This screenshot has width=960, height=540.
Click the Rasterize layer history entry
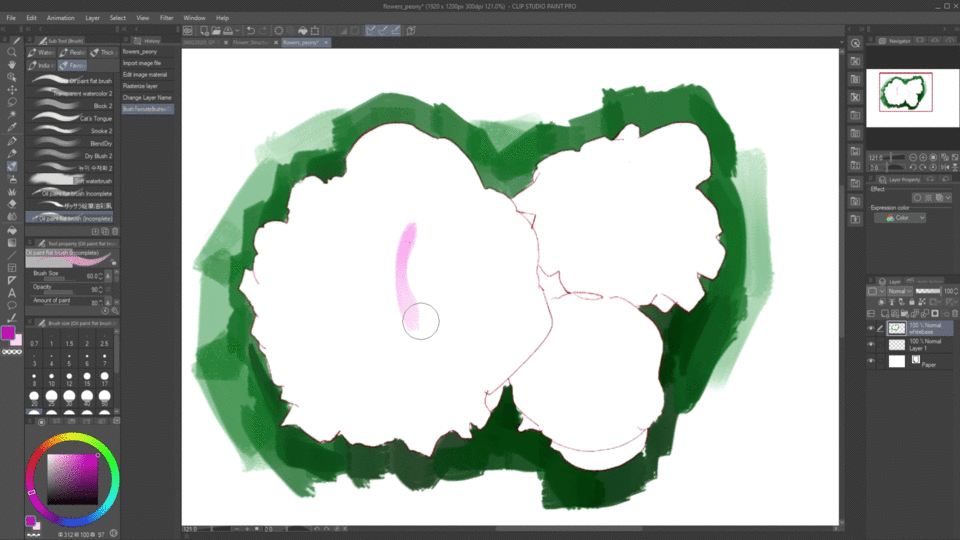point(148,86)
